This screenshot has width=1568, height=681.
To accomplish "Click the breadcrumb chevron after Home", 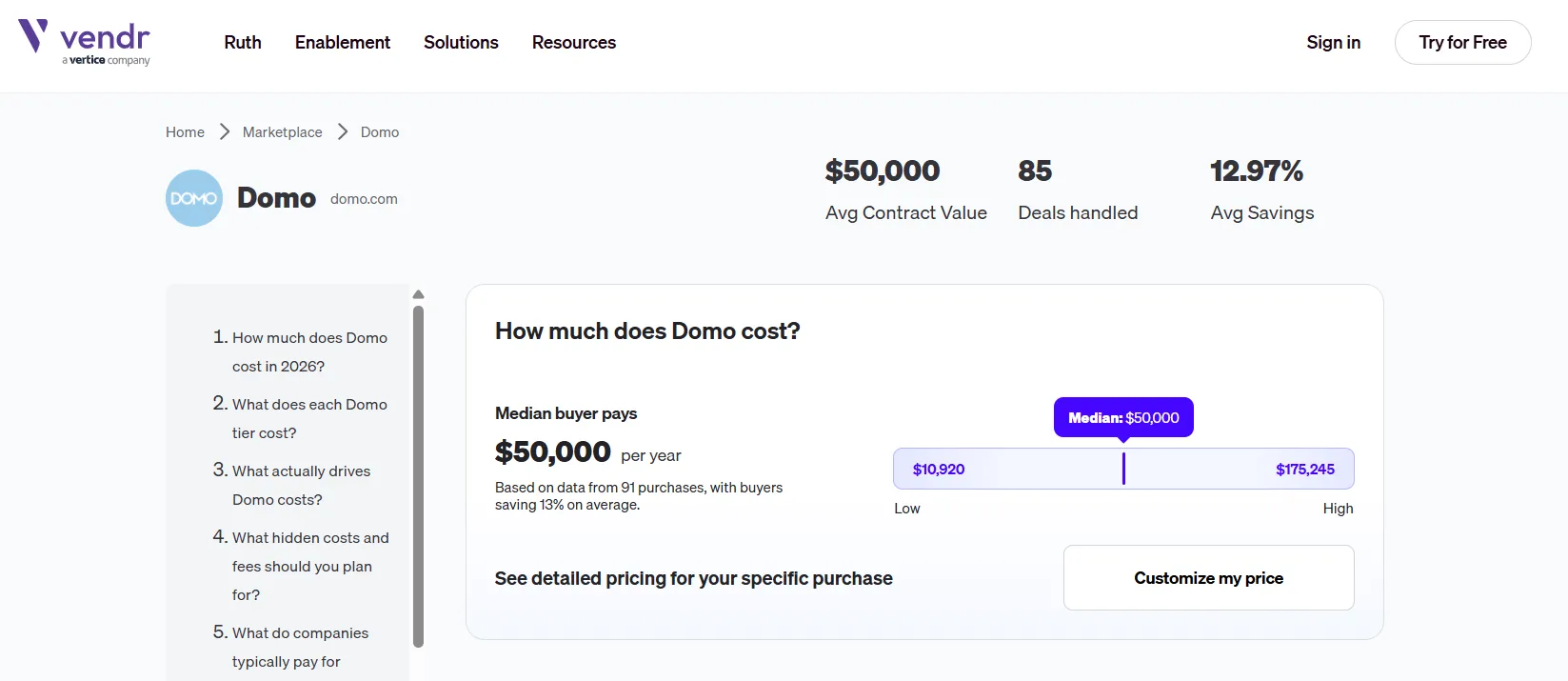I will tap(225, 131).
